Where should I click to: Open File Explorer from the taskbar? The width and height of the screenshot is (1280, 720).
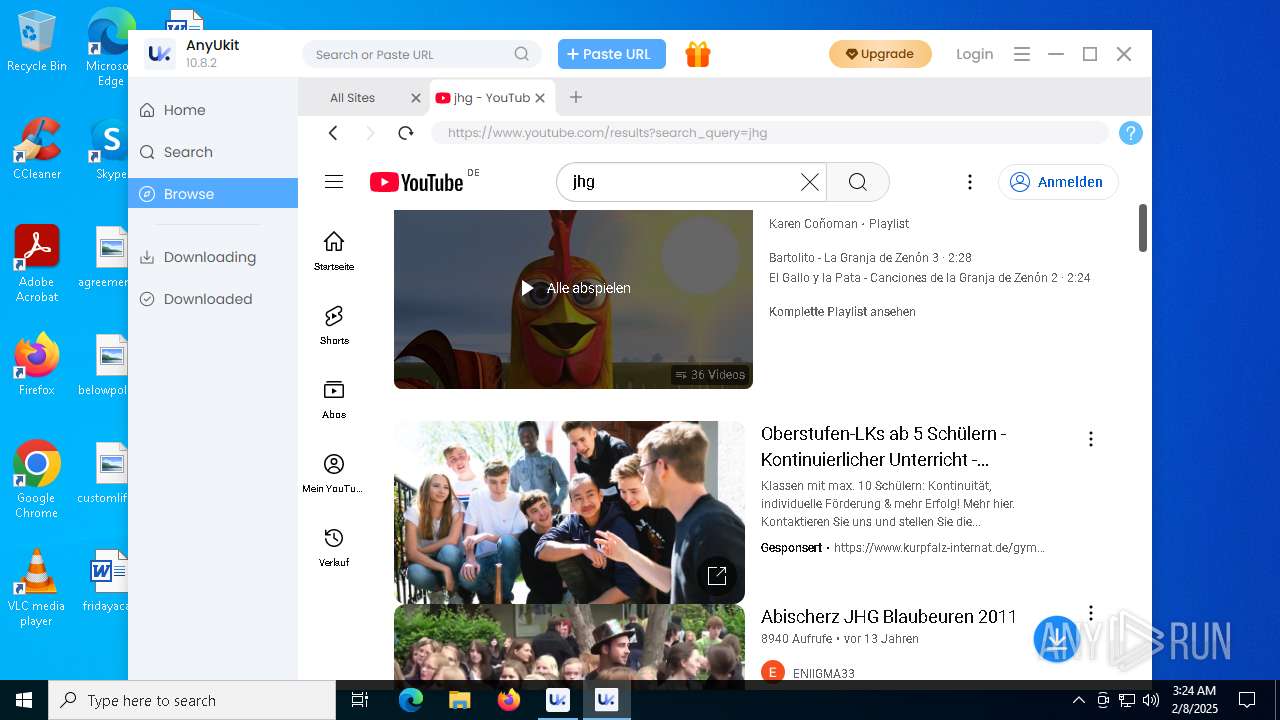(459, 700)
